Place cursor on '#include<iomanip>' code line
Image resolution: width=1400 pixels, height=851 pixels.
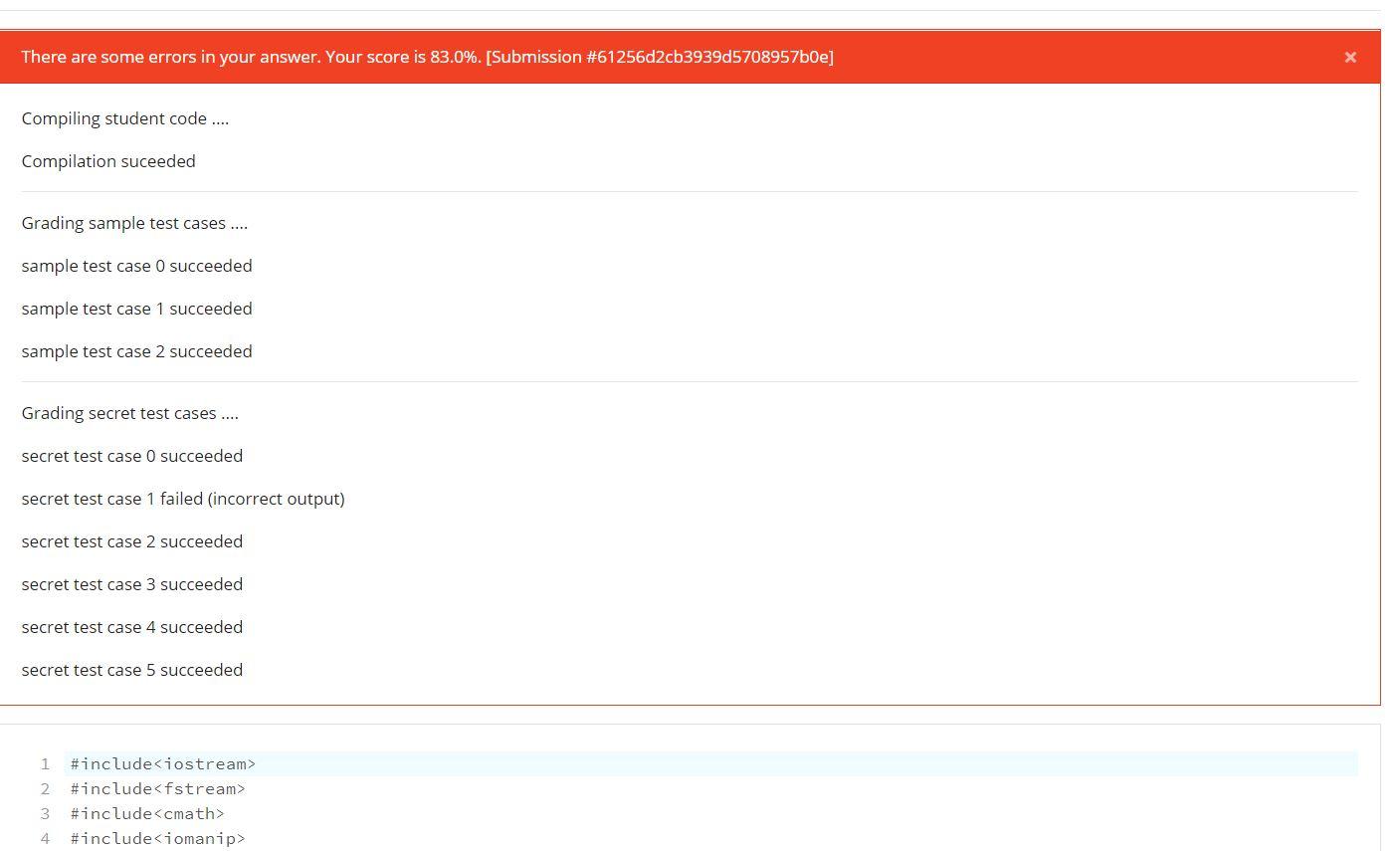click(158, 839)
